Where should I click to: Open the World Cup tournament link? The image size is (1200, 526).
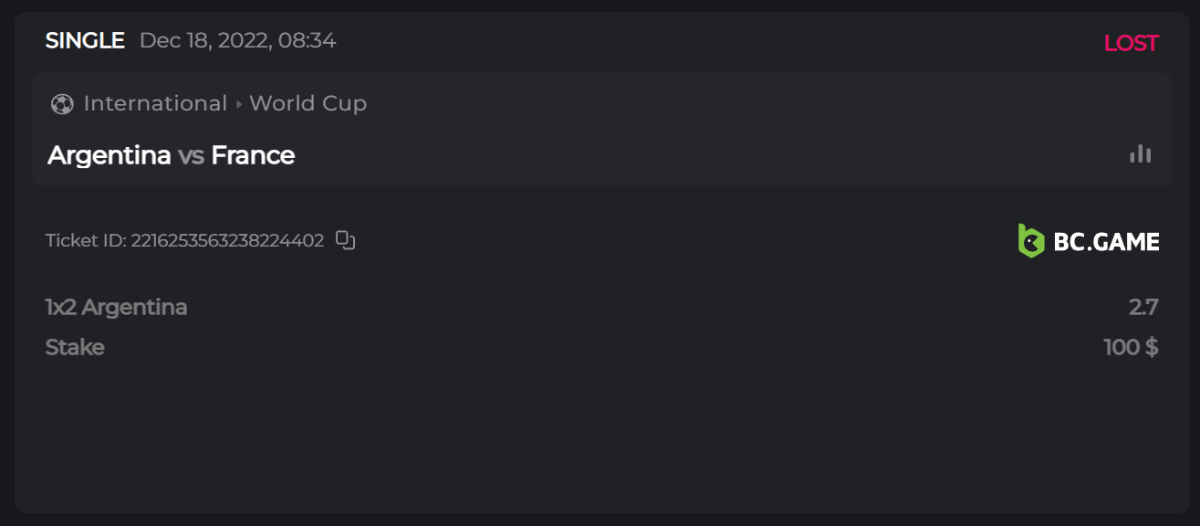click(308, 104)
